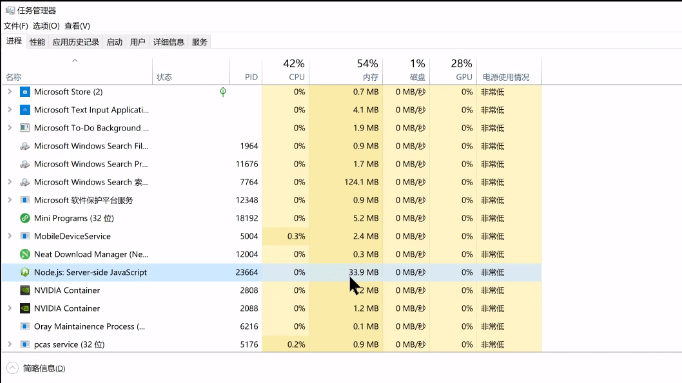Expand the pcas service (32 位) row
Image resolution: width=682 pixels, height=383 pixels.
click(x=10, y=344)
